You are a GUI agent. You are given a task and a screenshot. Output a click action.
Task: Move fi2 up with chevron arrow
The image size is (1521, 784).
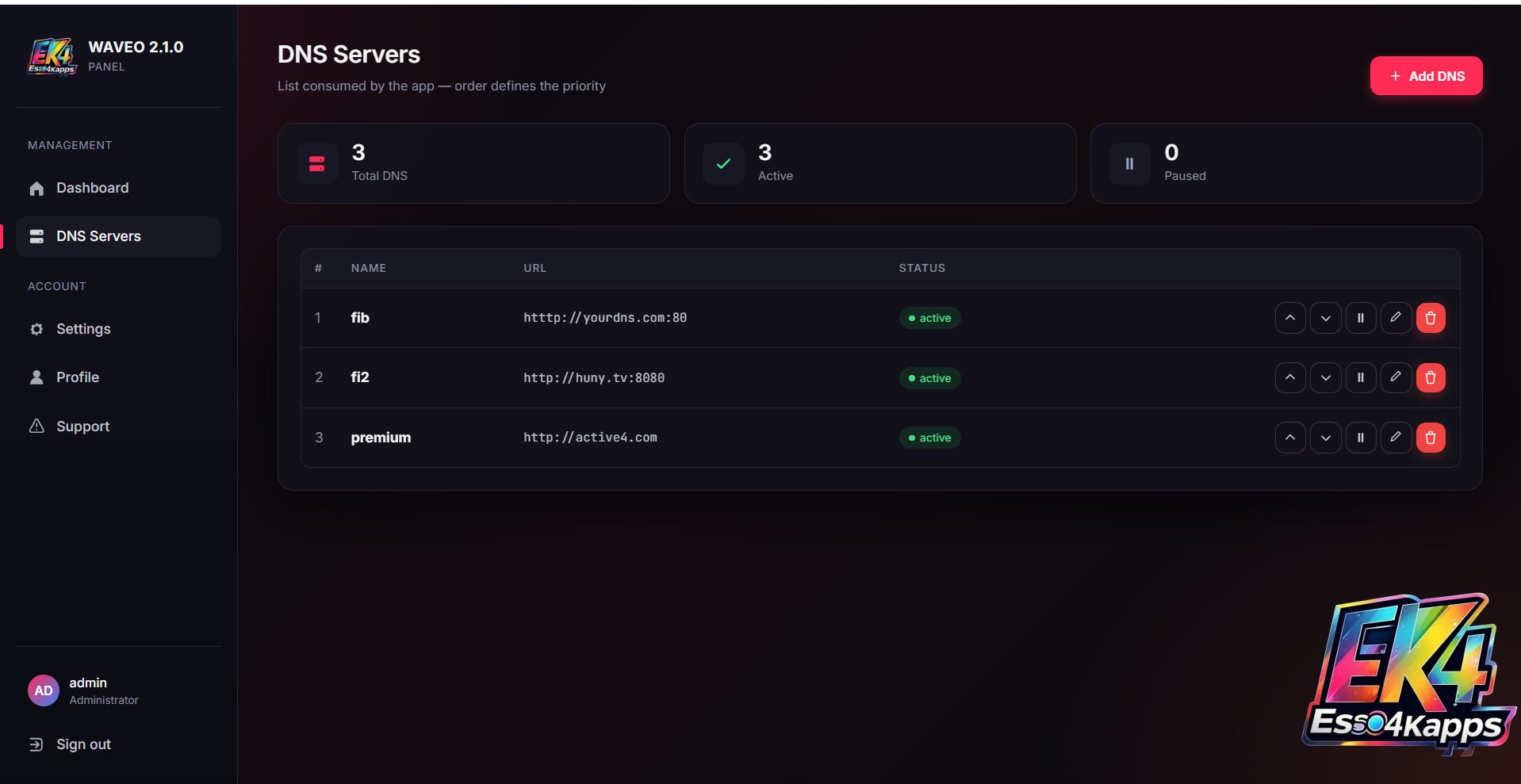point(1290,377)
